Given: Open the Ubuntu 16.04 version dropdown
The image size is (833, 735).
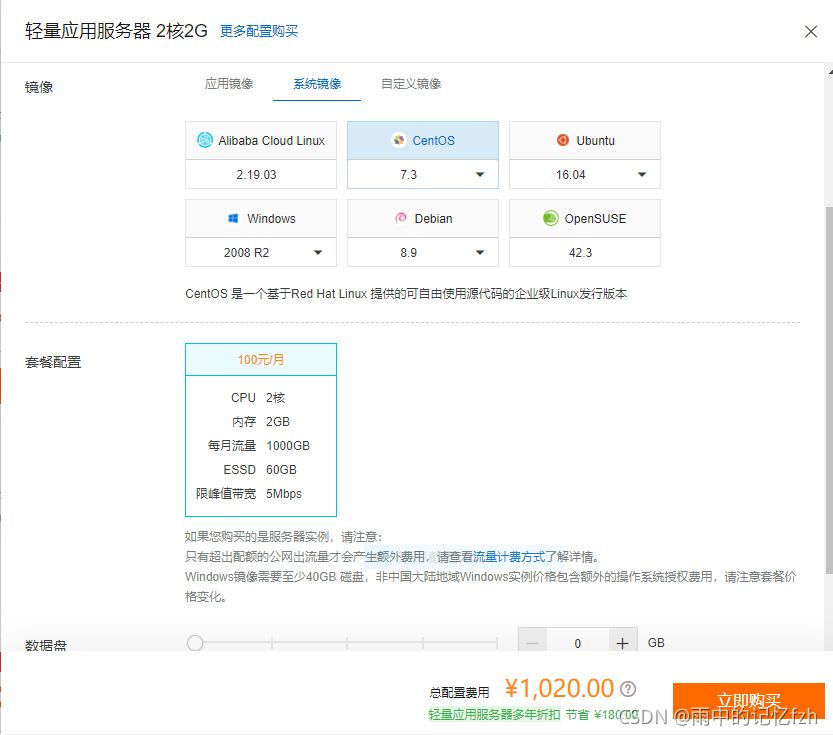Looking at the screenshot, I should (x=585, y=174).
